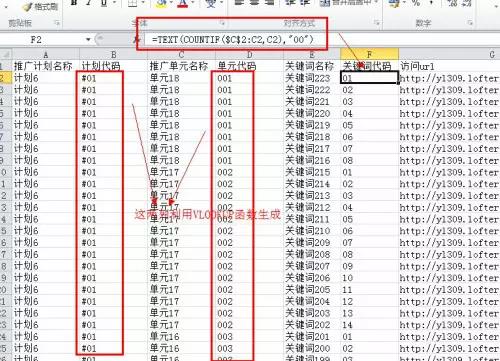Open underline style dropdown arrow
The image size is (500, 361).
tap(114, 3)
